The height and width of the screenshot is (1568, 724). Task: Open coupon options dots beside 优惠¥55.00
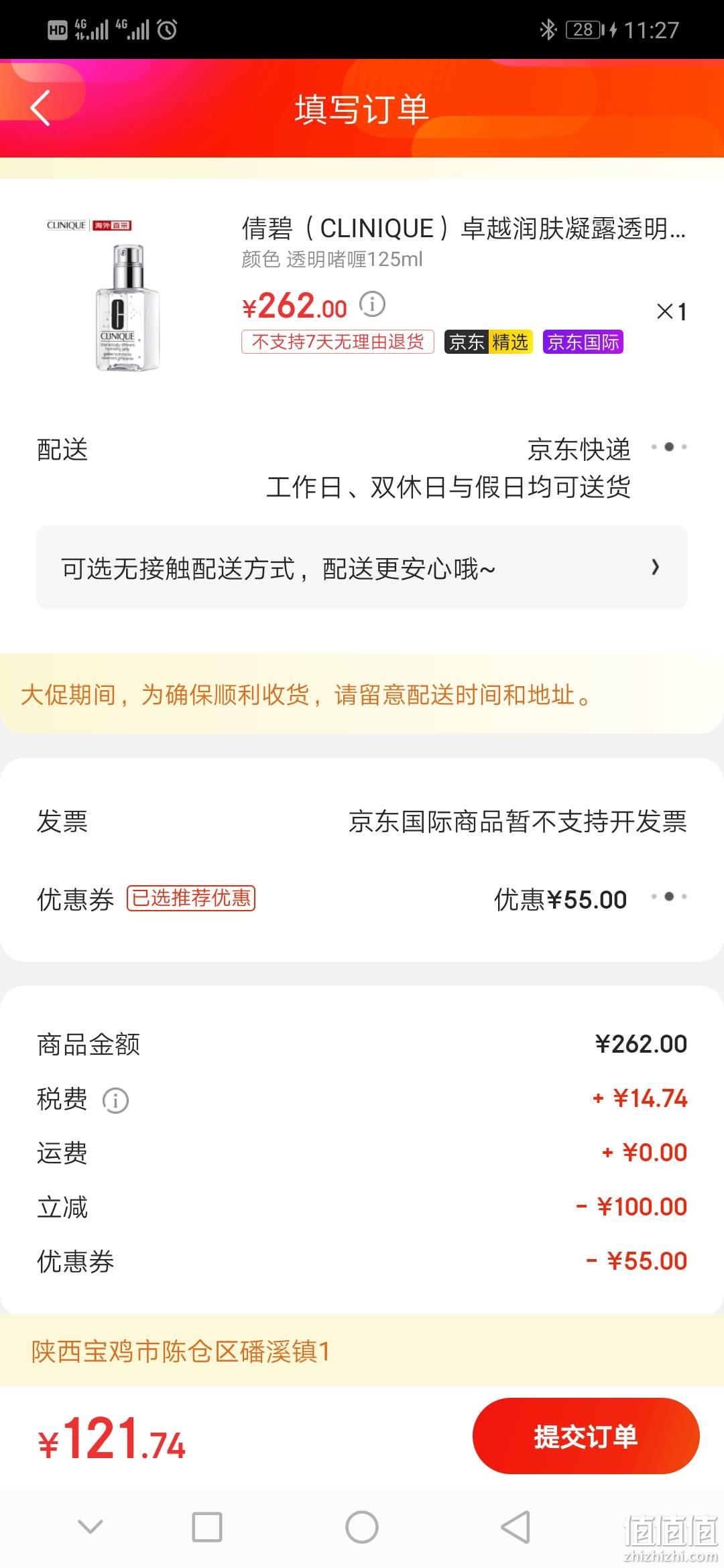[x=669, y=897]
